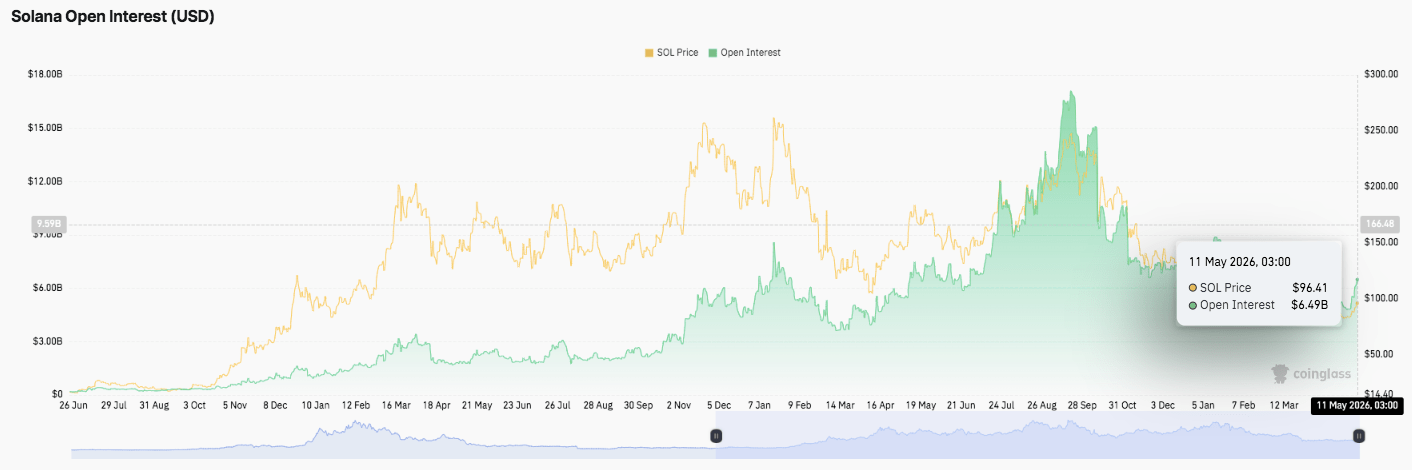The image size is (1412, 470).
Task: Click the 26 Jul date label
Action: point(558,405)
